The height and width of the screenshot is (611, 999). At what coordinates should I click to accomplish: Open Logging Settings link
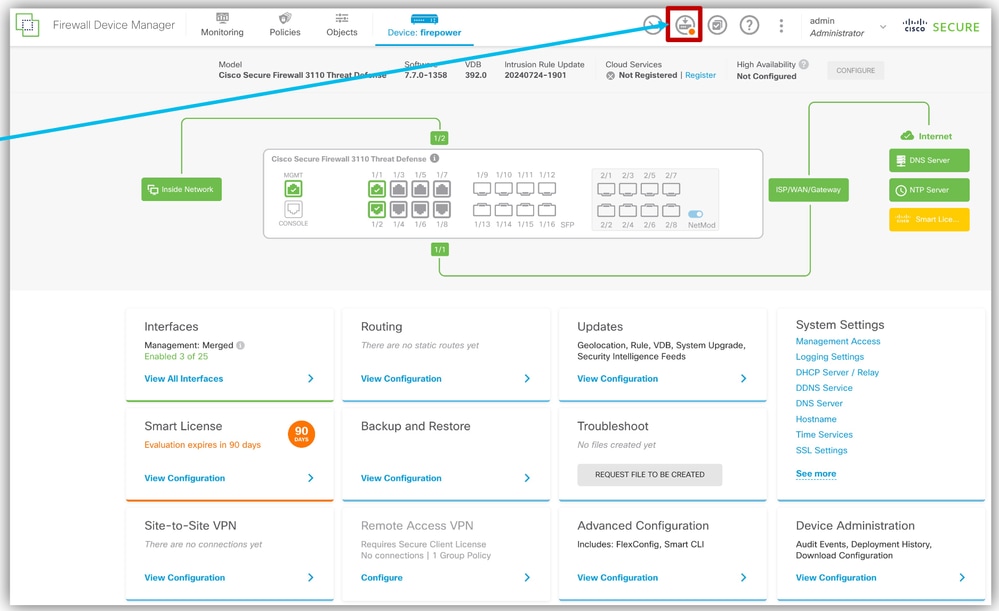[x=830, y=357]
